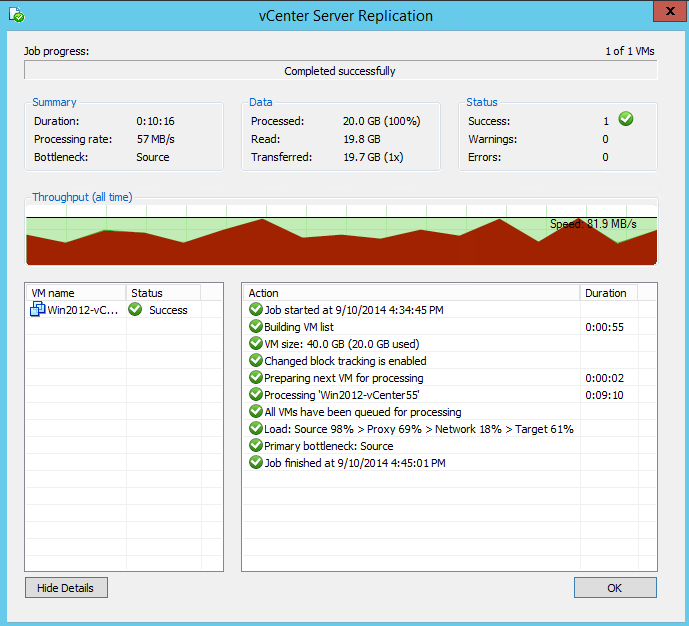Click the '1 of 1 VMs' counter
The height and width of the screenshot is (626, 689).
tap(630, 51)
